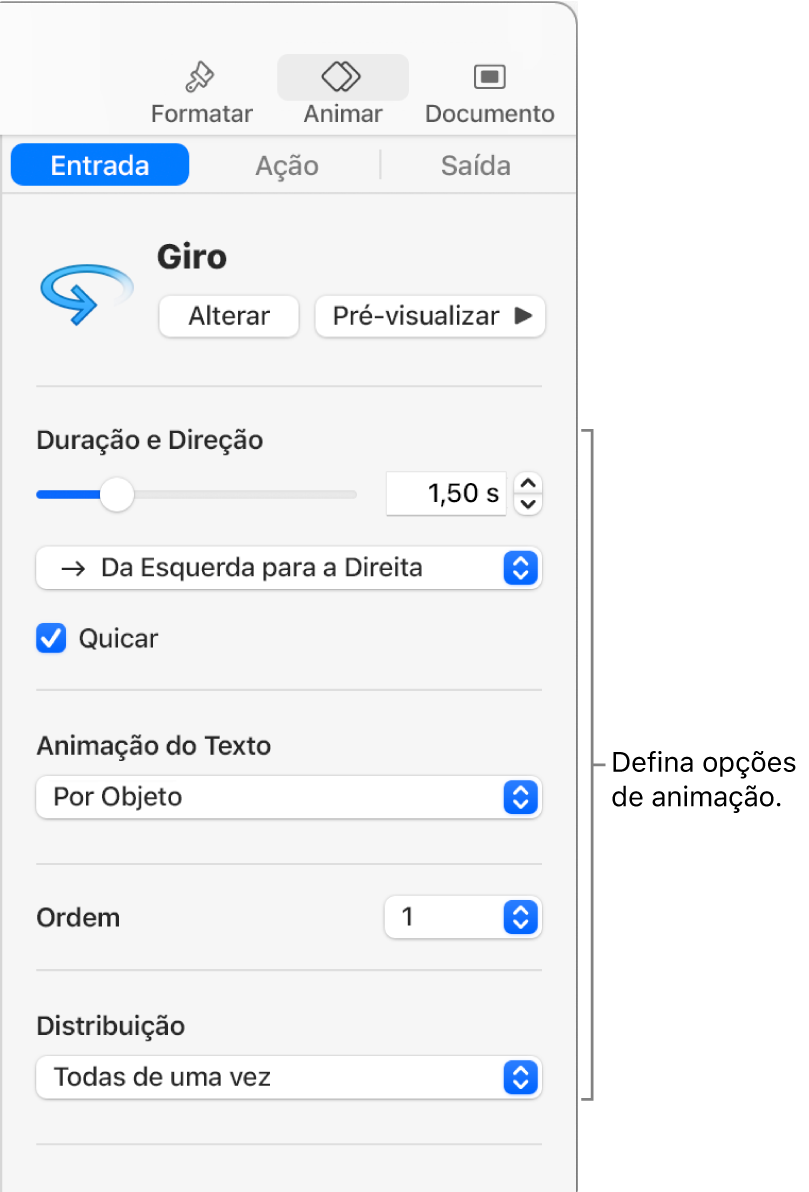
Task: Open the Documento inspector
Action: (x=490, y=93)
